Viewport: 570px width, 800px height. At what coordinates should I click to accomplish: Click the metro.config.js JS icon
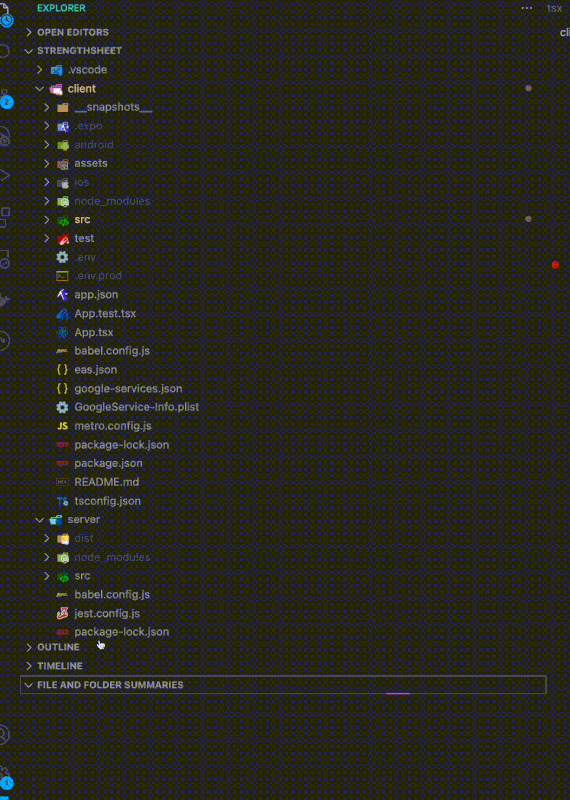click(x=62, y=426)
